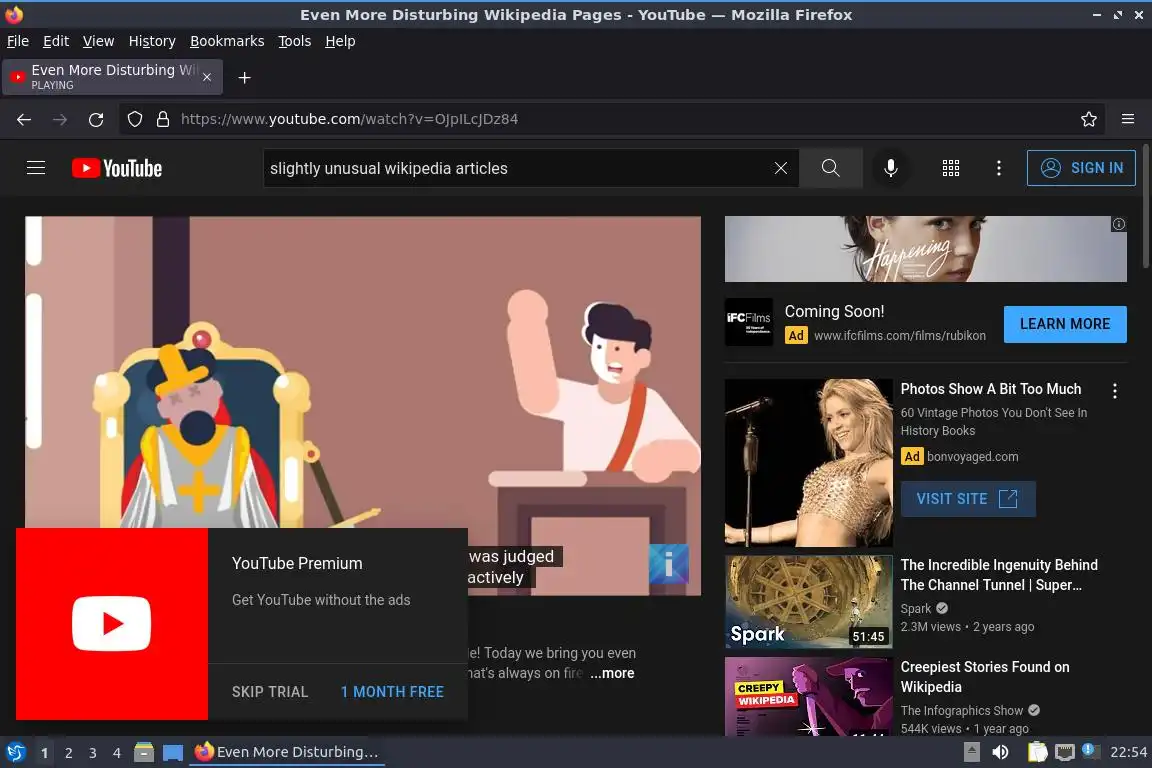
Task: Open the file manager taskbar icon
Action: [144, 753]
